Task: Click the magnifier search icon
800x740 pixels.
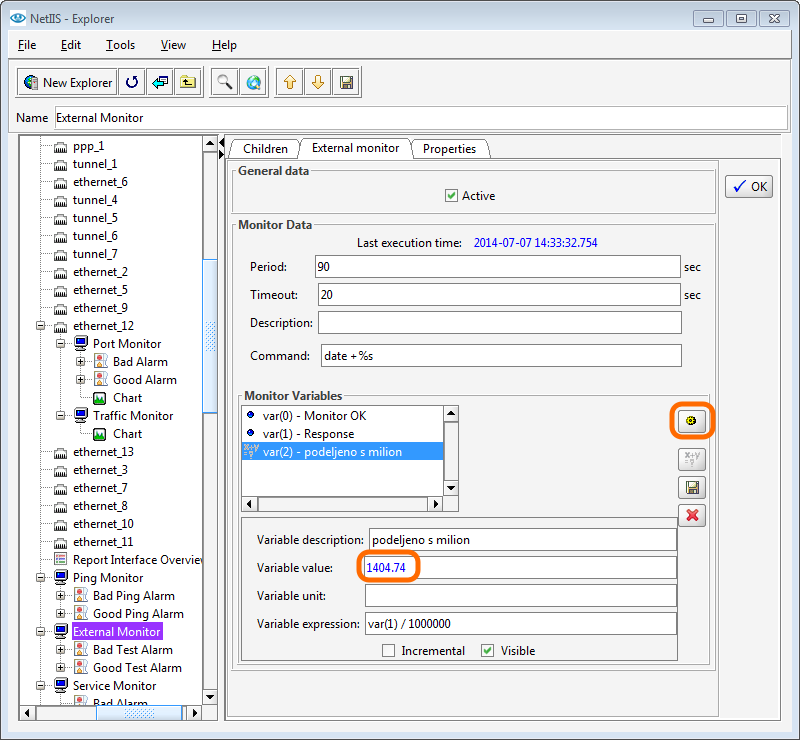Action: click(225, 83)
